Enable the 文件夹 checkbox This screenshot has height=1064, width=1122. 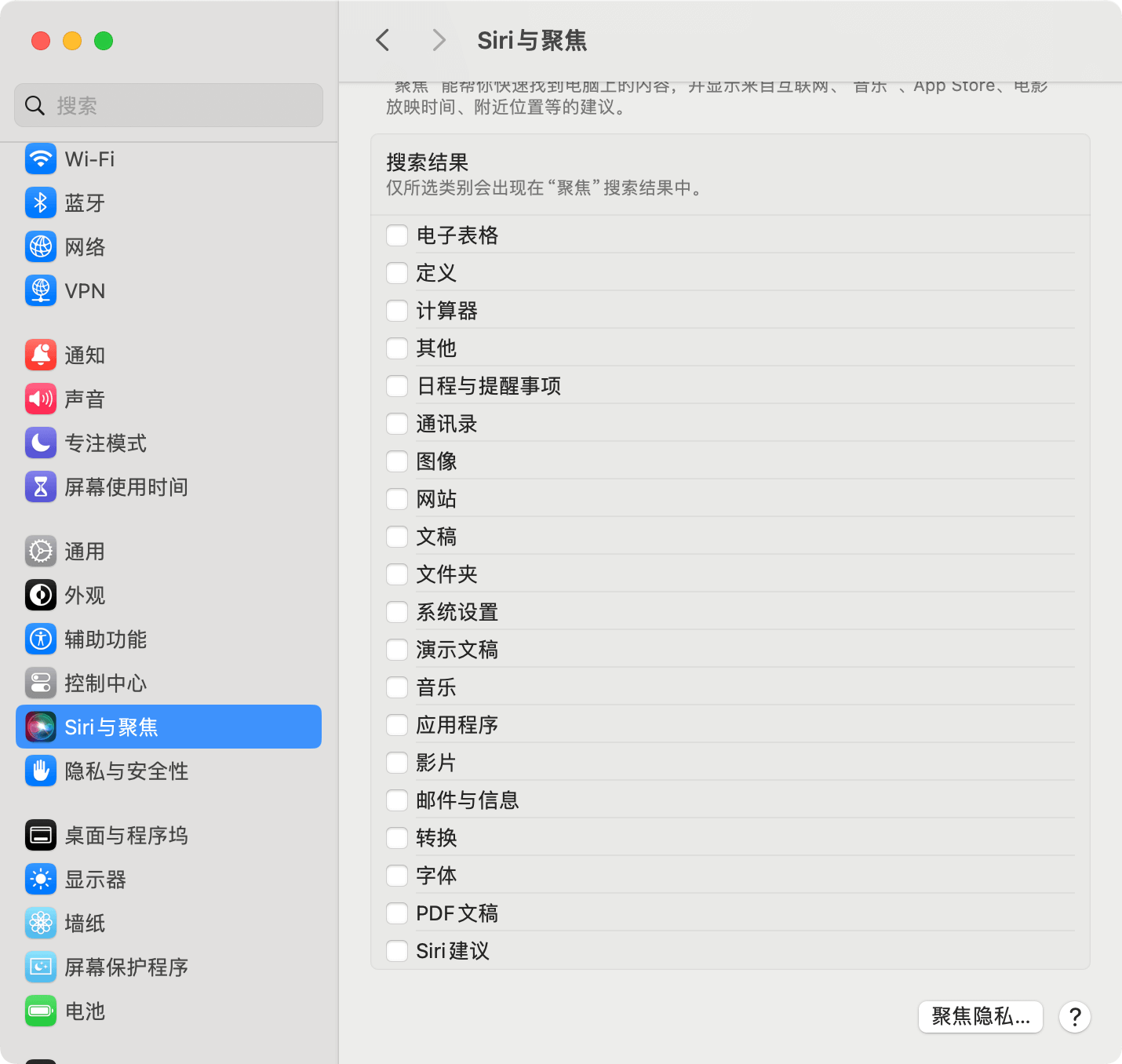[397, 574]
